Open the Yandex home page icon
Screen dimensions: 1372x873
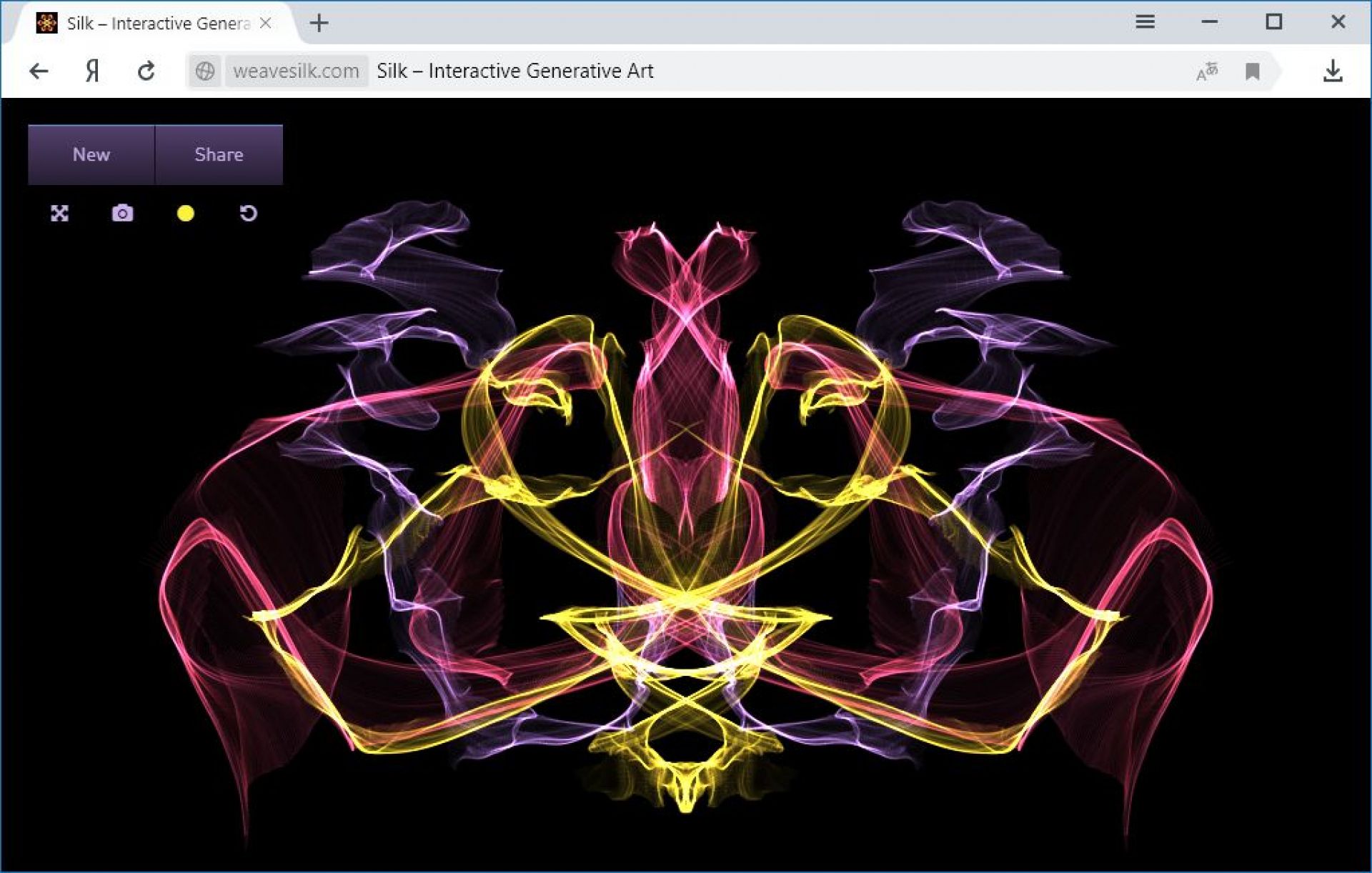tap(92, 71)
